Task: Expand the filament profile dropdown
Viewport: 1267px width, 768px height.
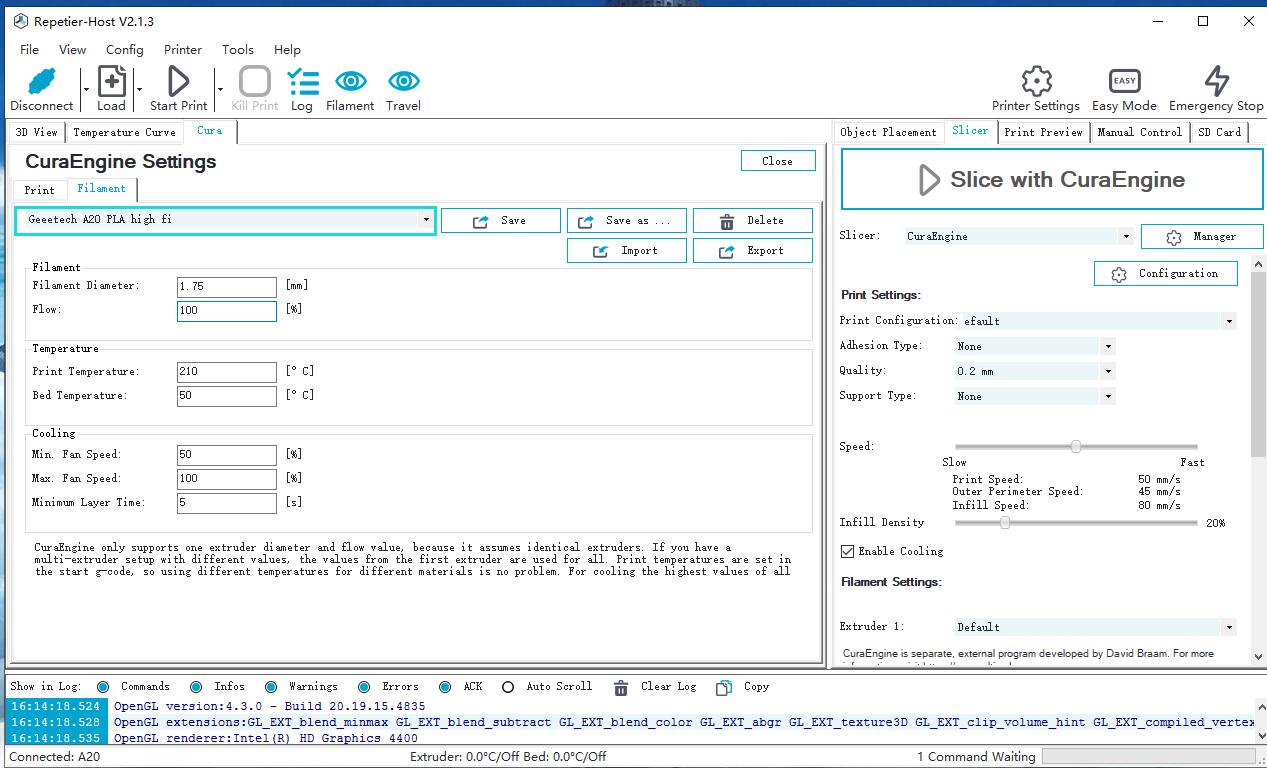Action: [426, 220]
